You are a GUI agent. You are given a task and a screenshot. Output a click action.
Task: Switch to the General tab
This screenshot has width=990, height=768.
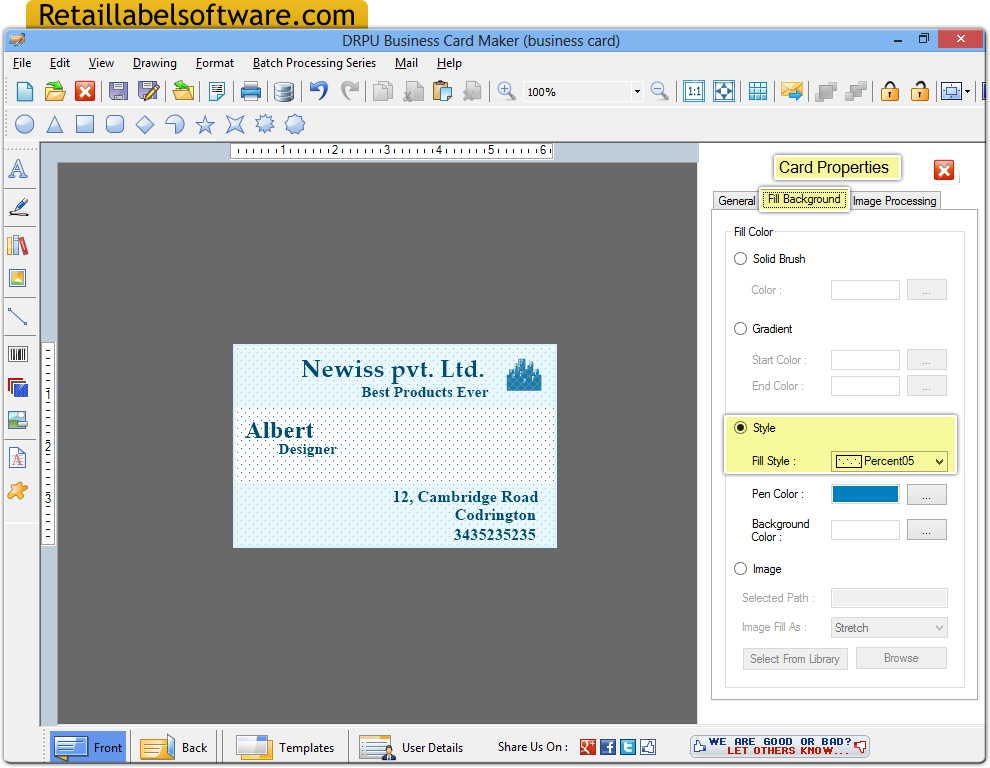coord(736,201)
